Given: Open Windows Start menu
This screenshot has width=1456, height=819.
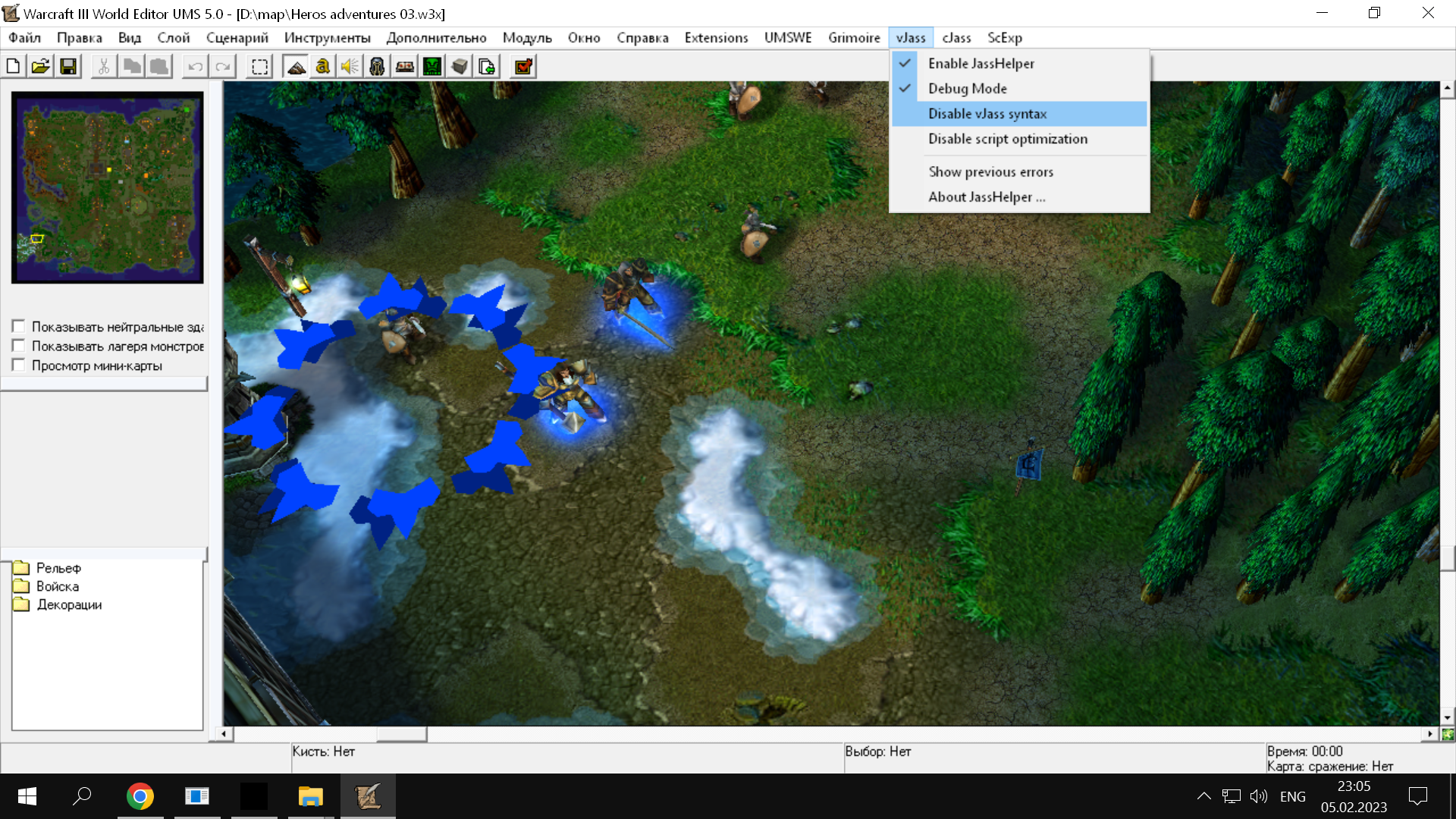Looking at the screenshot, I should tap(27, 796).
